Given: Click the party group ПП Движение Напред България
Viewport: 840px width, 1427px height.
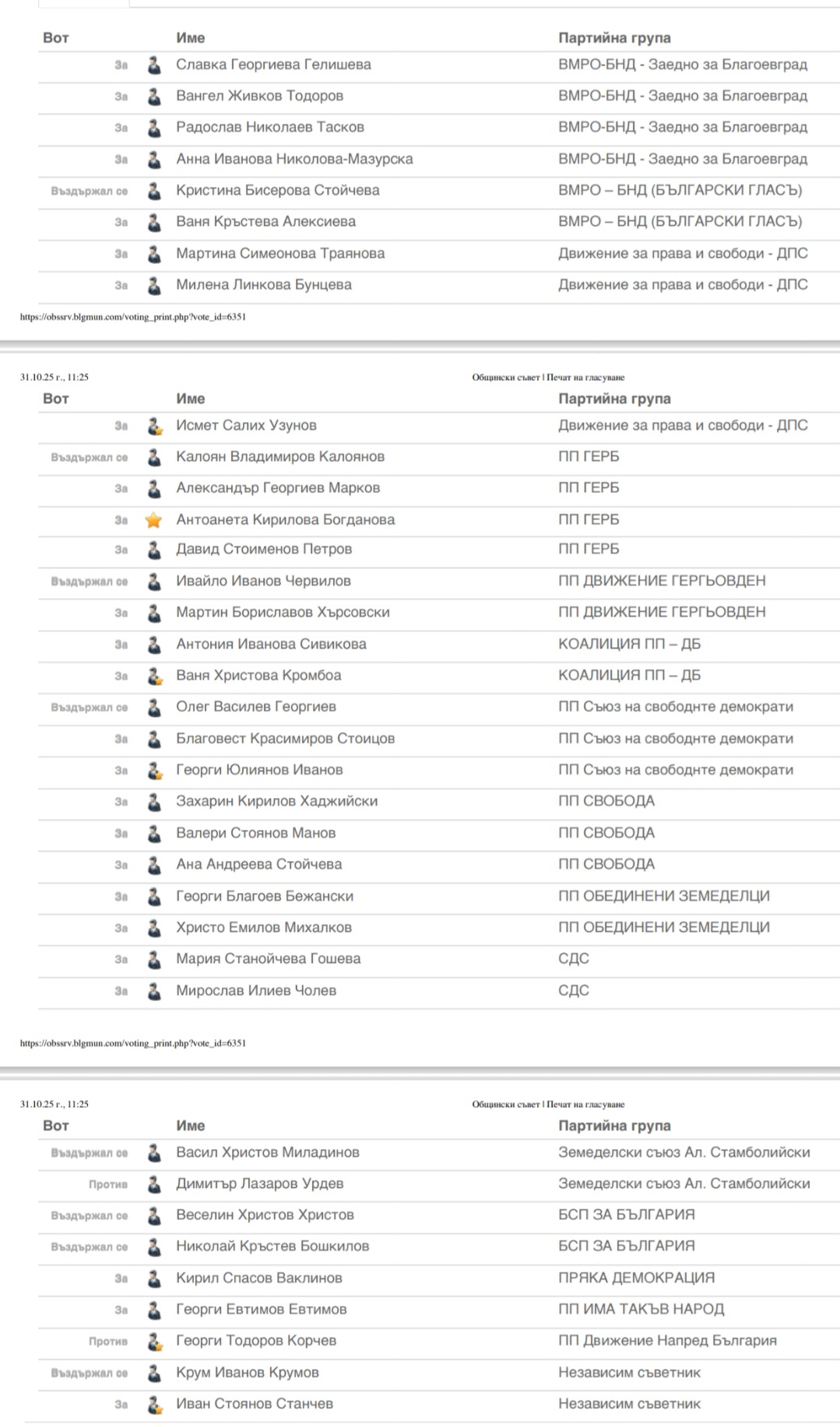Looking at the screenshot, I should 667,1341.
